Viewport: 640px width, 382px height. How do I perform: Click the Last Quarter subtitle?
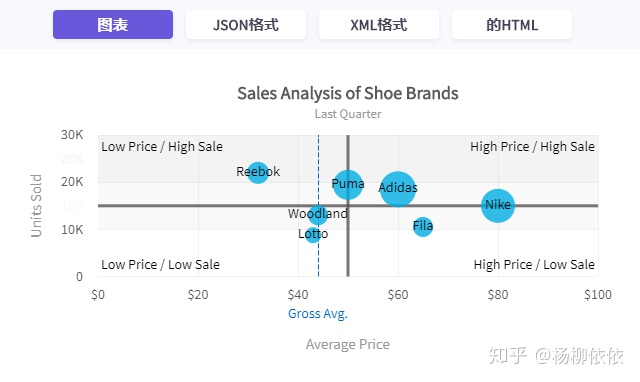pyautogui.click(x=348, y=114)
